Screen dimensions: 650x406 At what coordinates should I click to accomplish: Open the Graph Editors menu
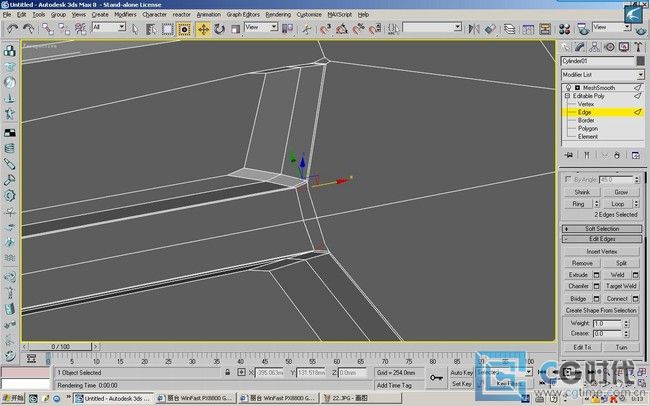[243, 15]
